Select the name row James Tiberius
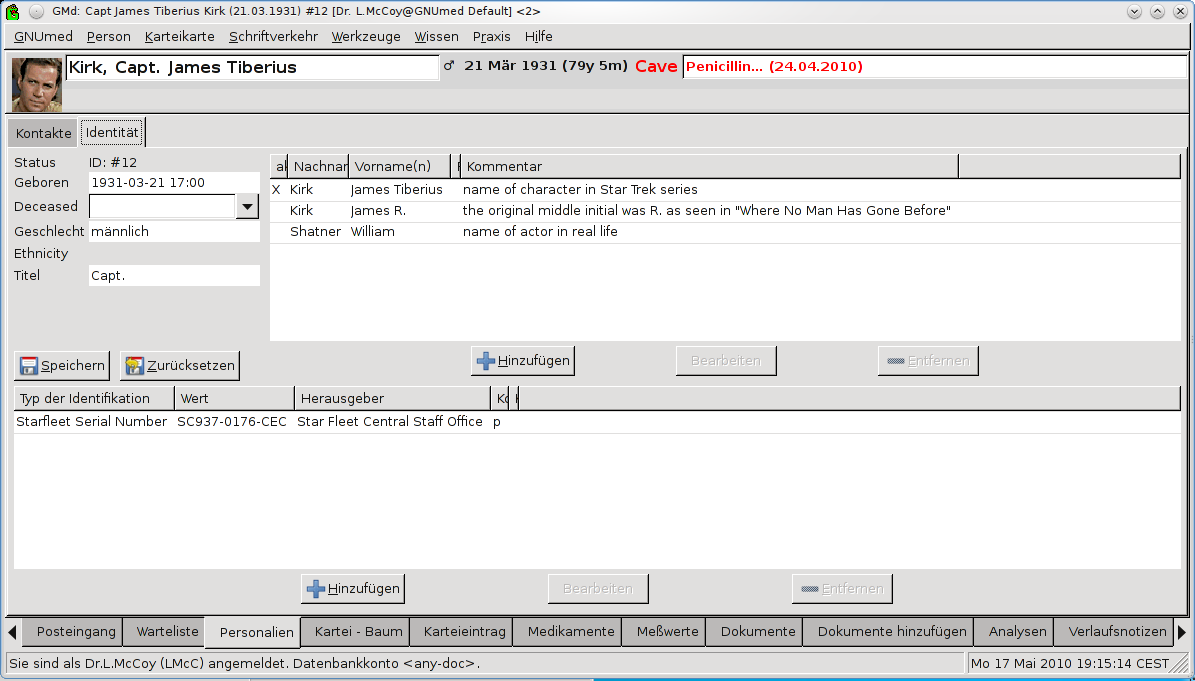Viewport: 1195px width, 681px height. point(726,190)
